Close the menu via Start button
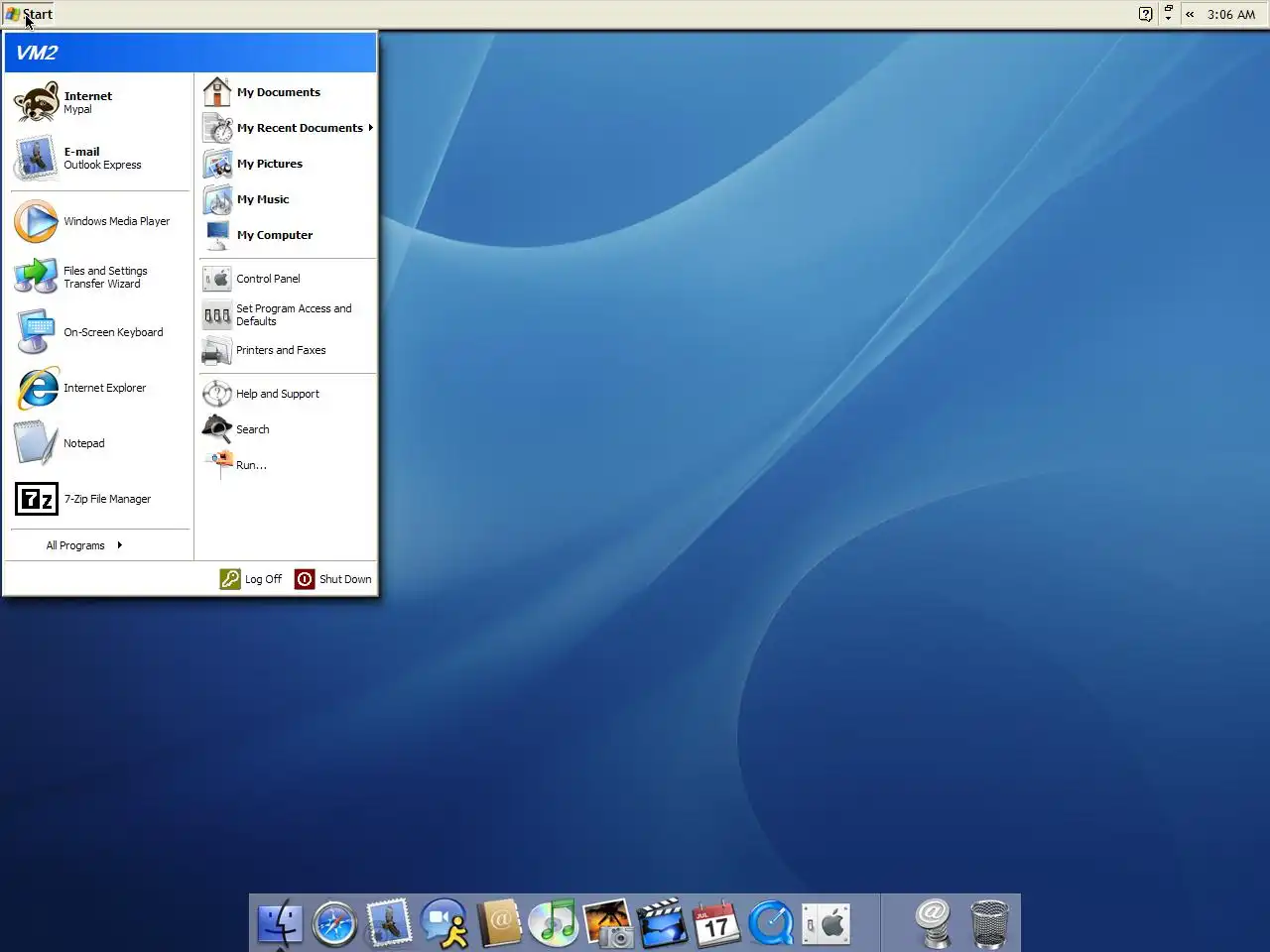Image resolution: width=1270 pixels, height=952 pixels. [29, 14]
